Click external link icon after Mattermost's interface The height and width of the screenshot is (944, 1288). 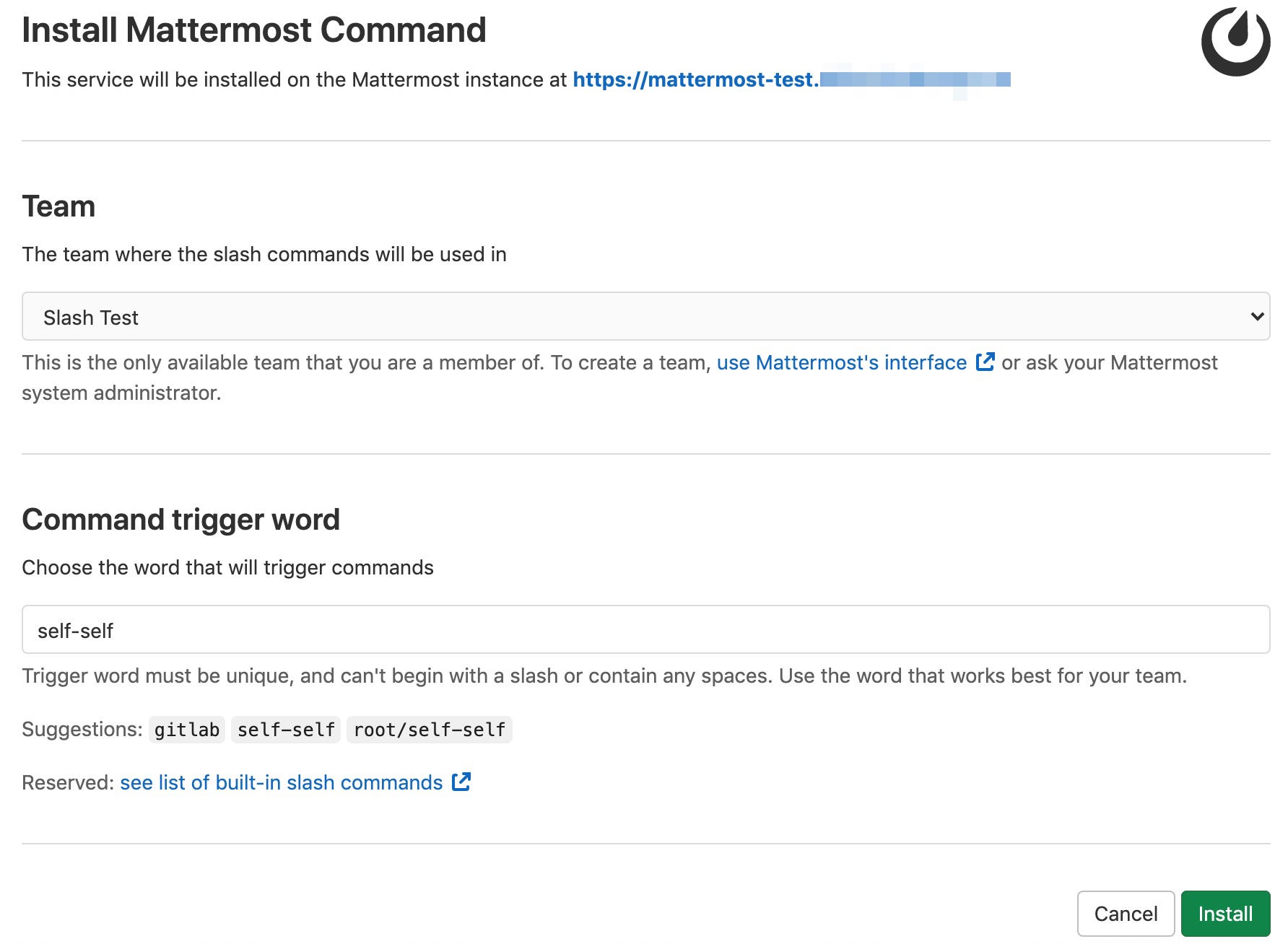(985, 362)
